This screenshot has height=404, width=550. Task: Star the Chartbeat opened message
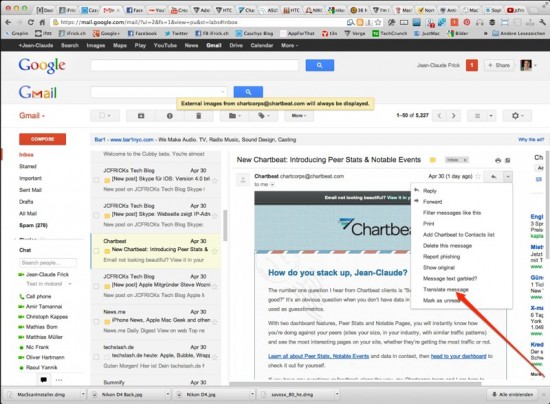pos(478,176)
